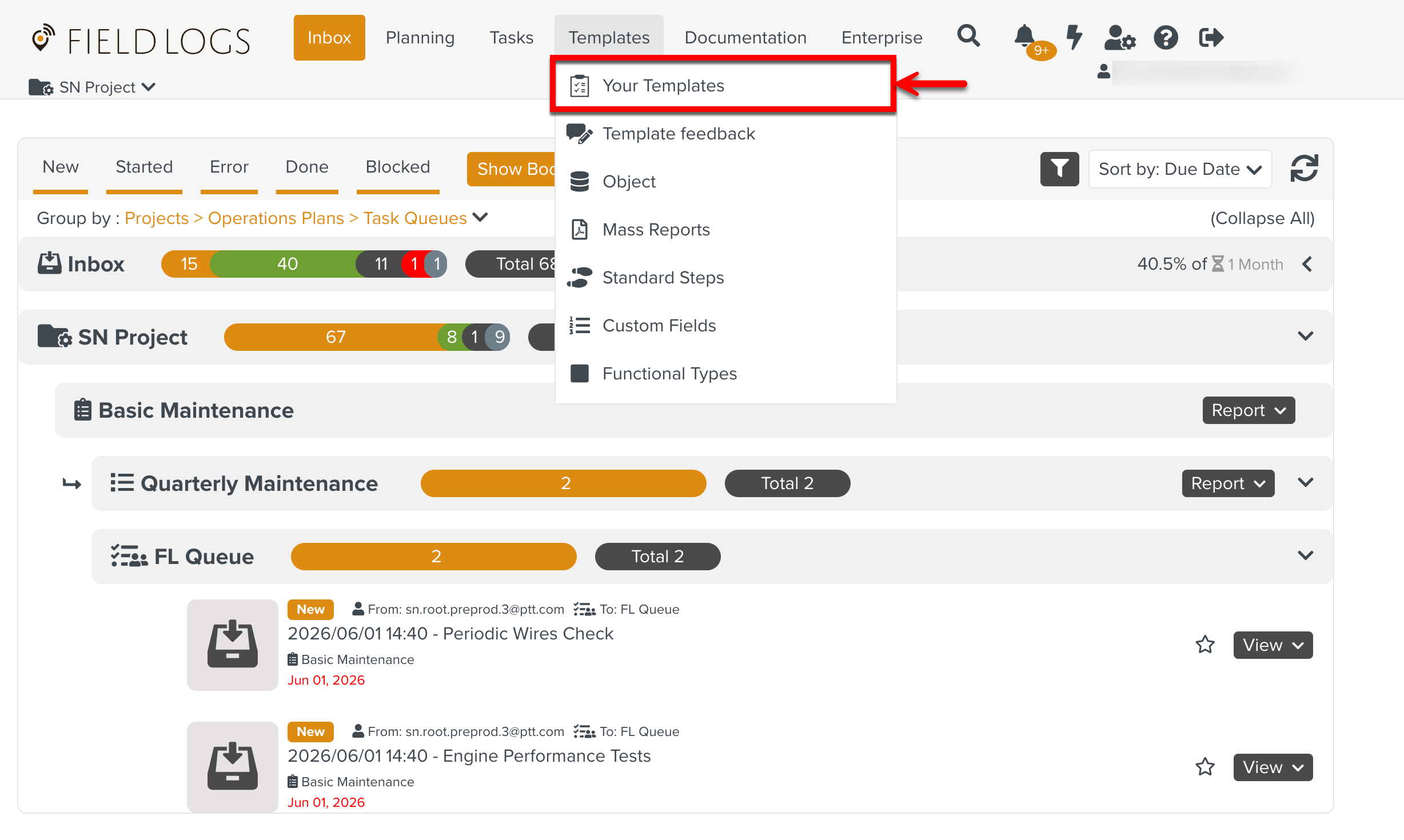Select Mass Reports menu entry
The image size is (1404, 840).
(725, 230)
